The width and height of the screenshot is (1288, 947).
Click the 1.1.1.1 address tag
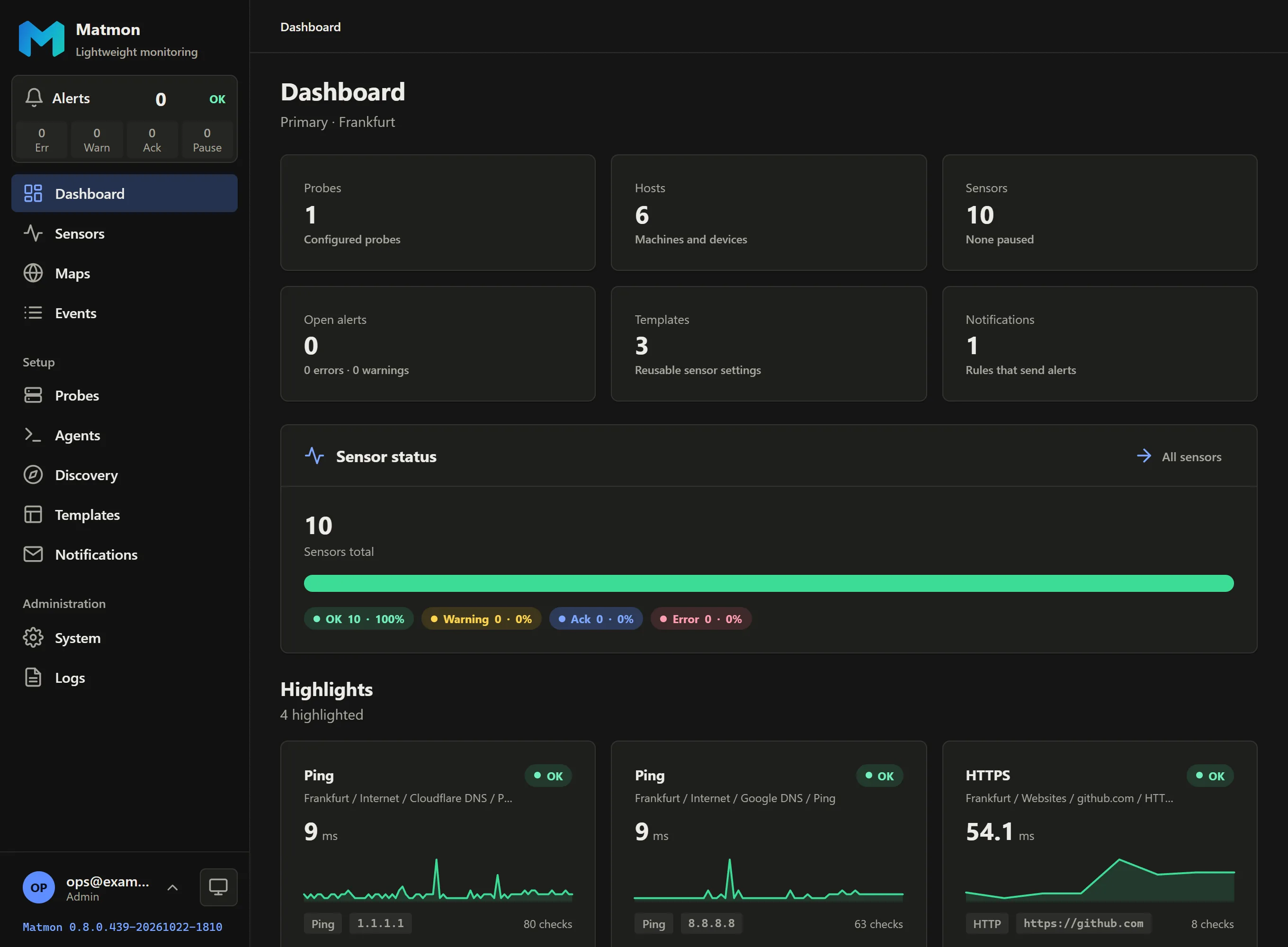click(381, 923)
